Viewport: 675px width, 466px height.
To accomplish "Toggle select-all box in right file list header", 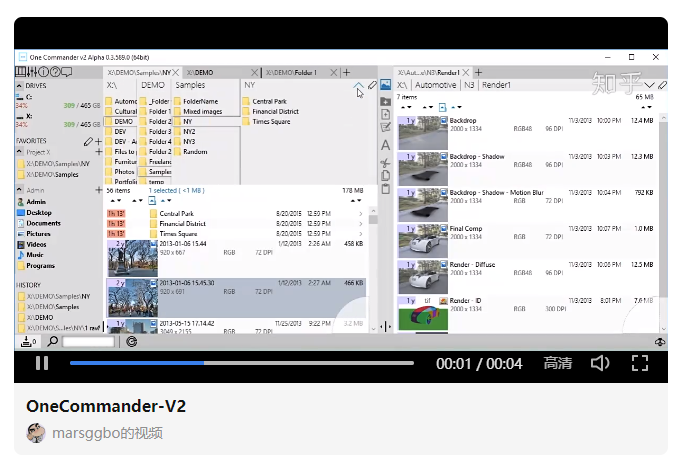I will point(442,107).
